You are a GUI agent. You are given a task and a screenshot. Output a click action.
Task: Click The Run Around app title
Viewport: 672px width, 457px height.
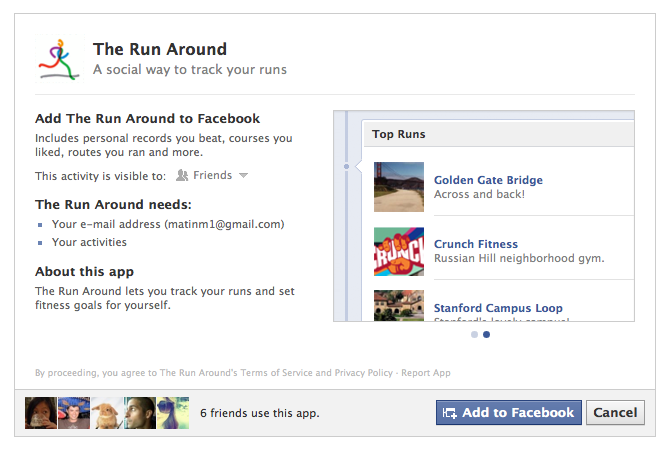point(160,49)
